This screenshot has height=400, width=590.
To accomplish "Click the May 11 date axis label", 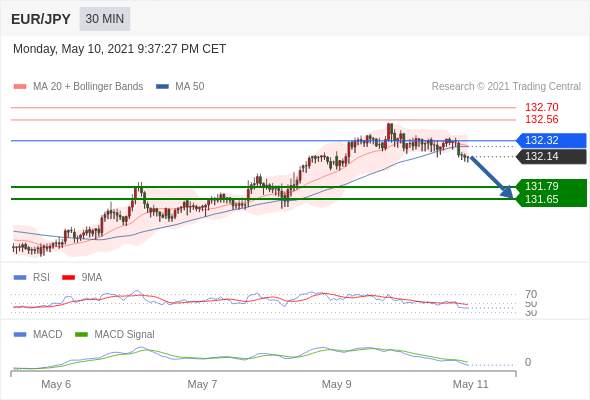I will [x=470, y=384].
